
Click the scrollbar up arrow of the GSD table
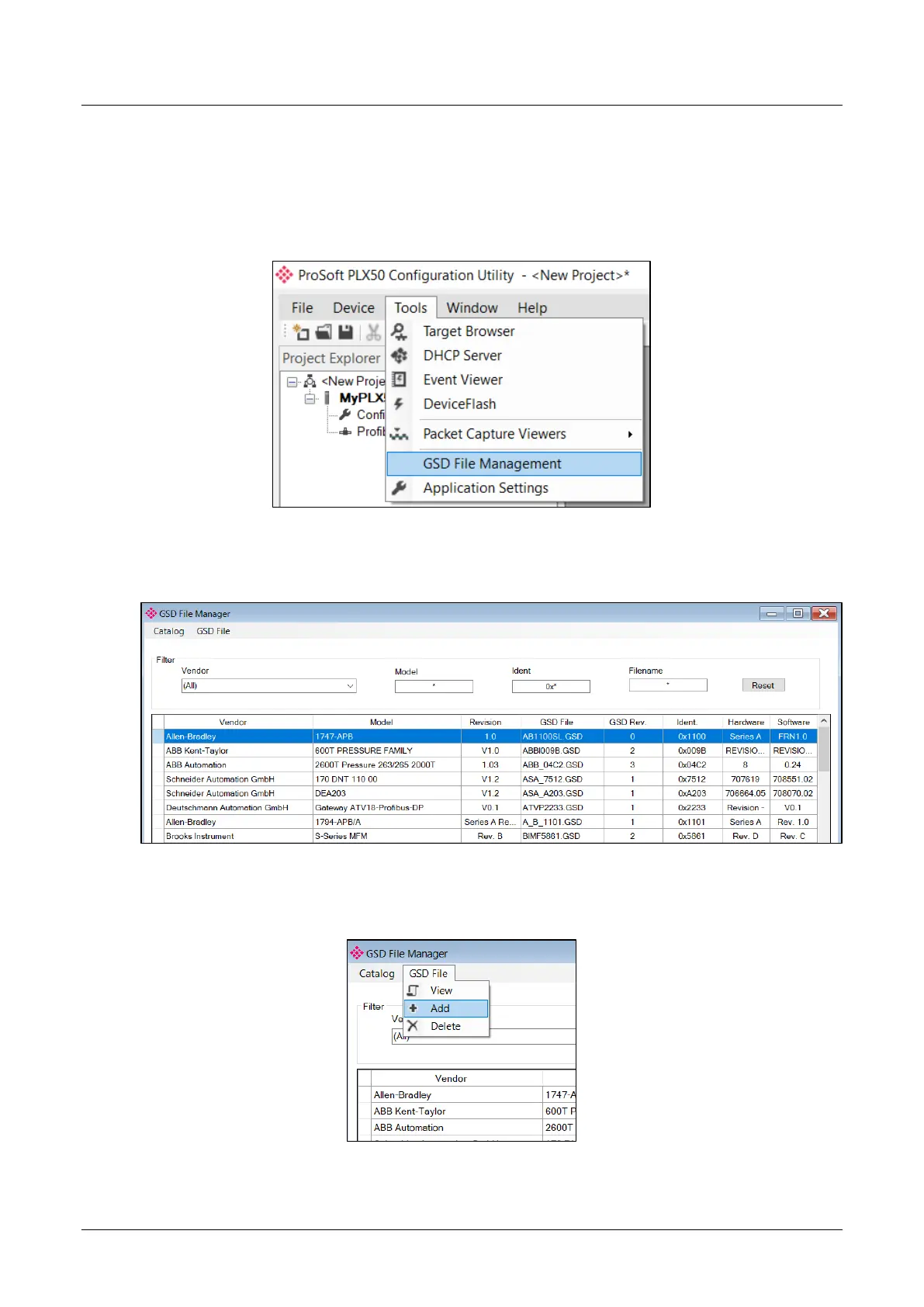click(x=824, y=722)
